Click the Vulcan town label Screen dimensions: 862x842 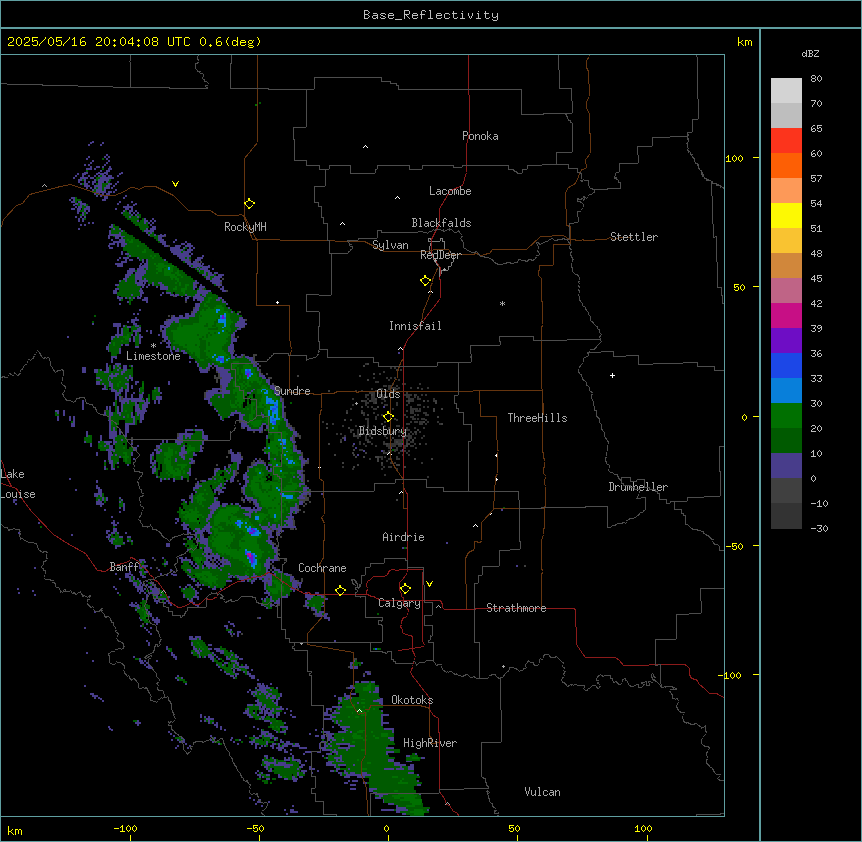click(542, 792)
